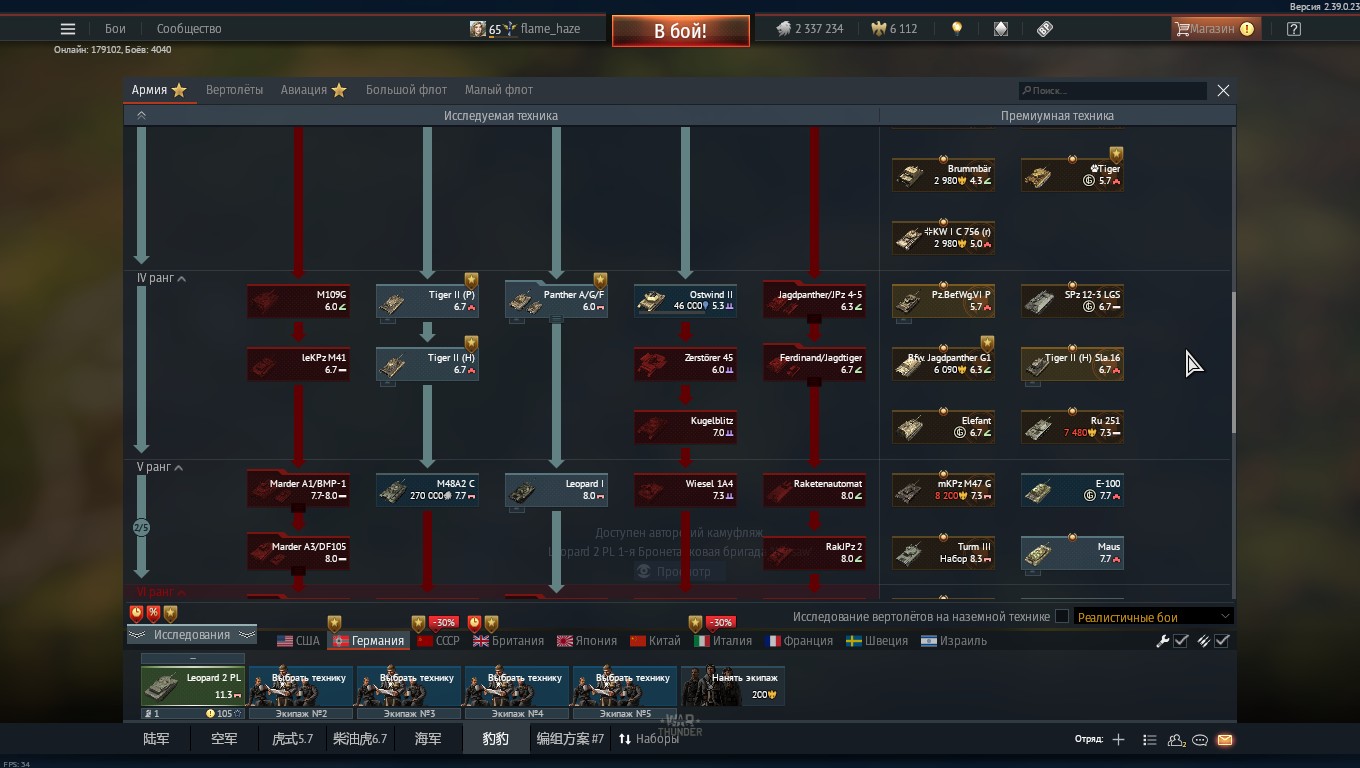The height and width of the screenshot is (768, 1360).
Task: Open the help question mark icon
Action: (x=1294, y=29)
